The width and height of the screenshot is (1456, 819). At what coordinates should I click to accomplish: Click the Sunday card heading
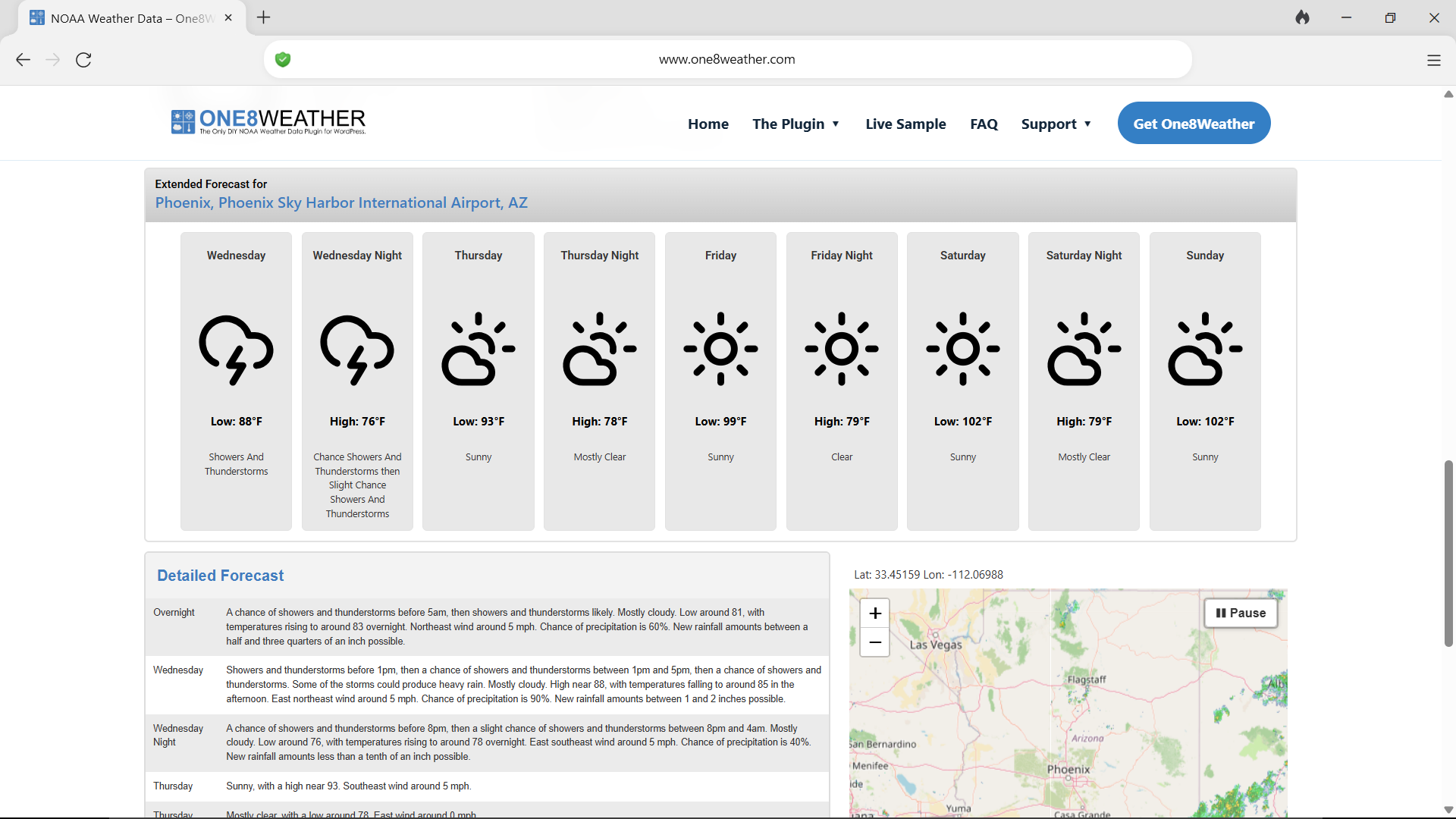[1205, 256]
